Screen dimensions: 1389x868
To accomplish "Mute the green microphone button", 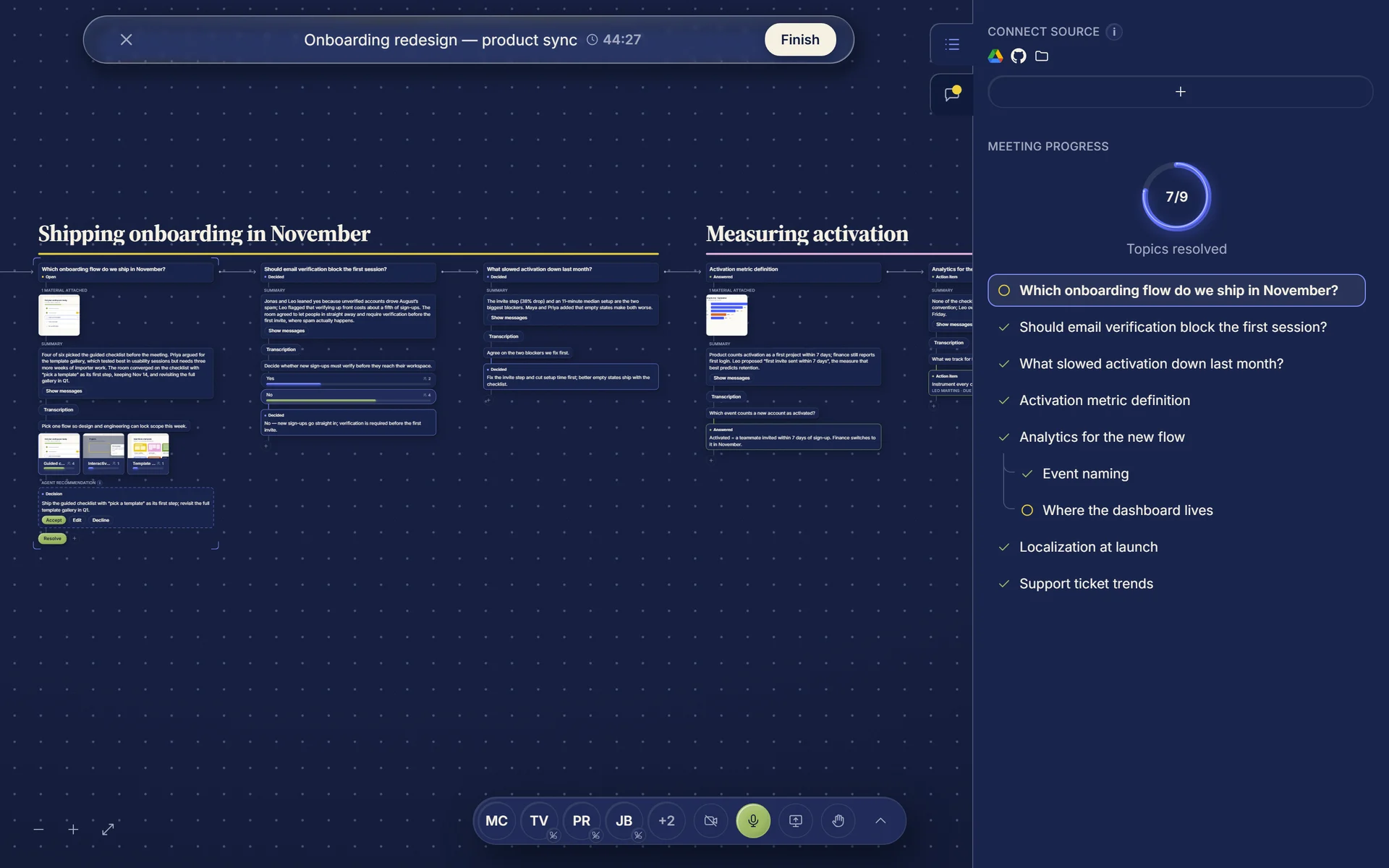I will pyautogui.click(x=753, y=821).
